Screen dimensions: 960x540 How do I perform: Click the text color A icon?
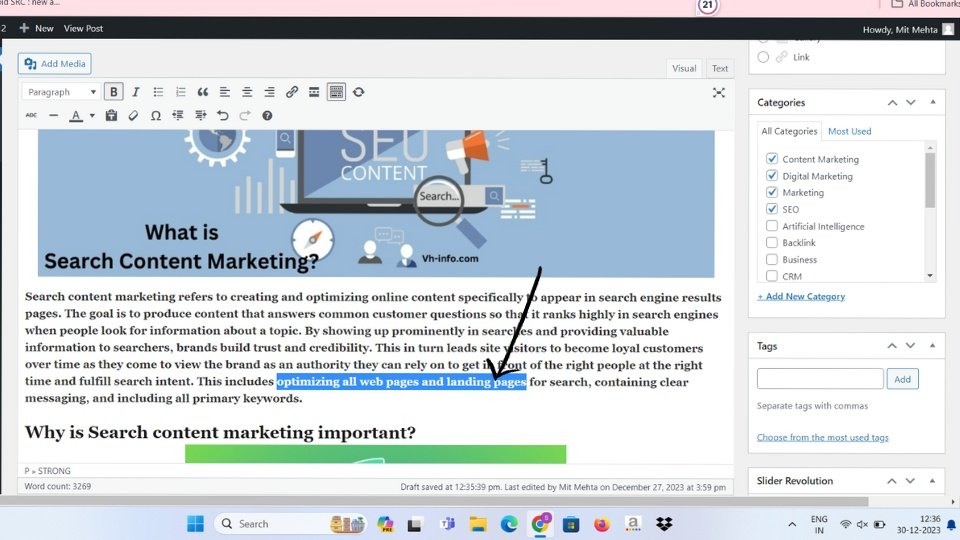pyautogui.click(x=75, y=115)
